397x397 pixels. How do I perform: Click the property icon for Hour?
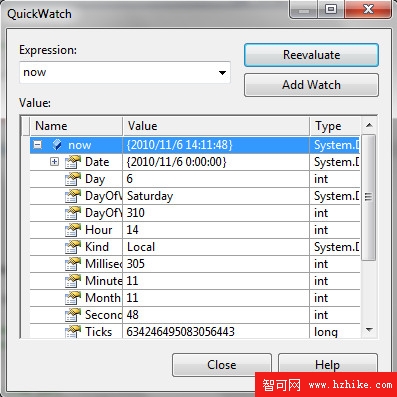pyautogui.click(x=73, y=230)
